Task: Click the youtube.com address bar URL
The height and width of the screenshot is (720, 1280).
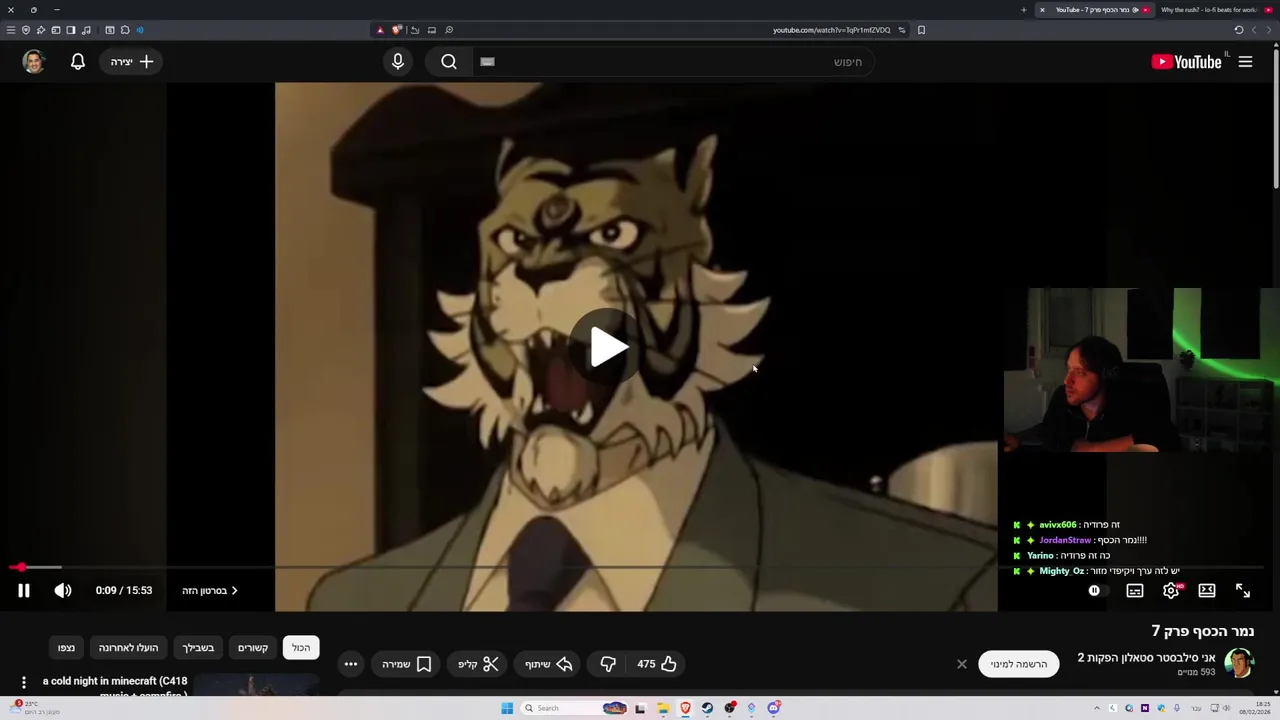Action: pyautogui.click(x=831, y=30)
